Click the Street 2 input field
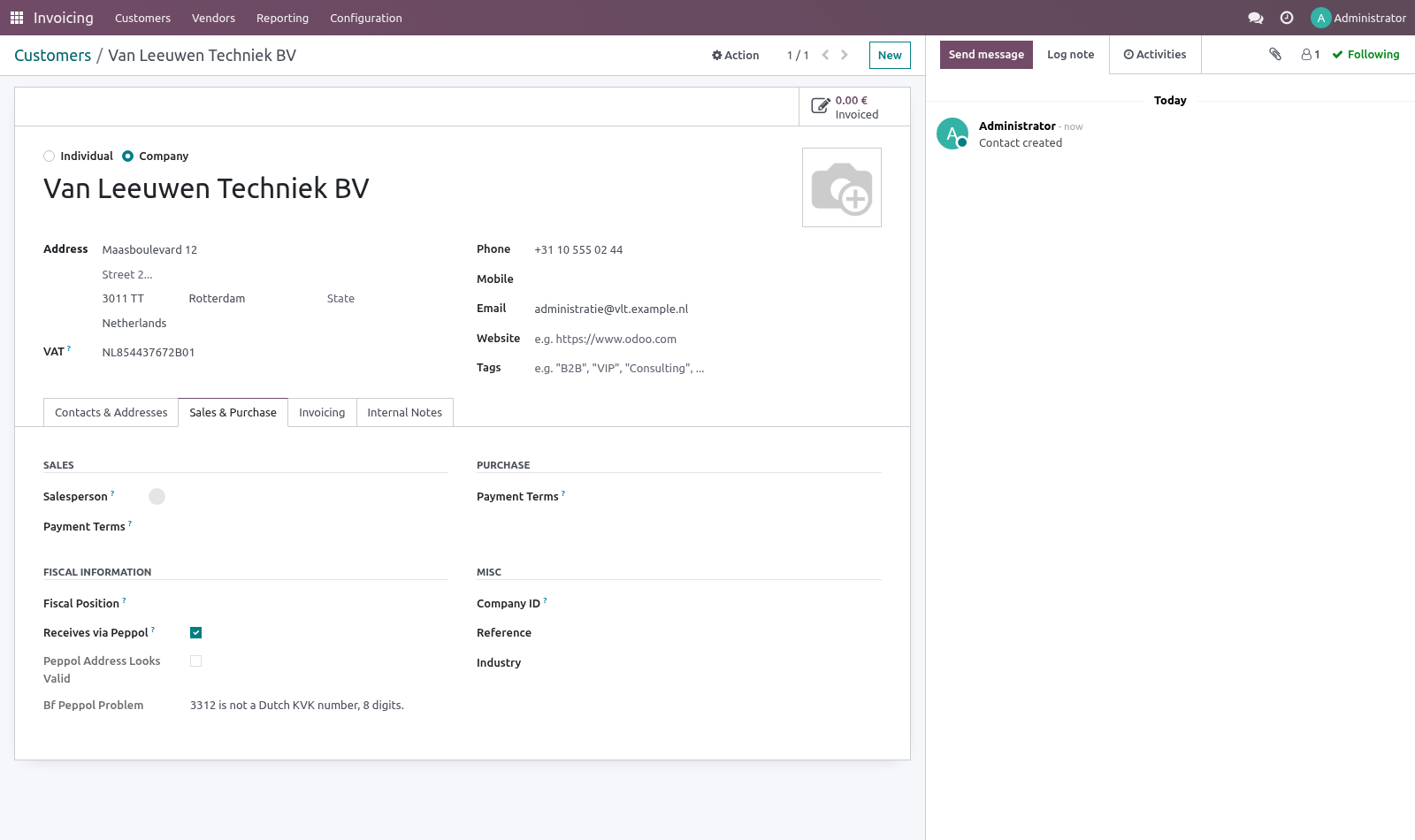Image resolution: width=1415 pixels, height=840 pixels. tap(274, 275)
